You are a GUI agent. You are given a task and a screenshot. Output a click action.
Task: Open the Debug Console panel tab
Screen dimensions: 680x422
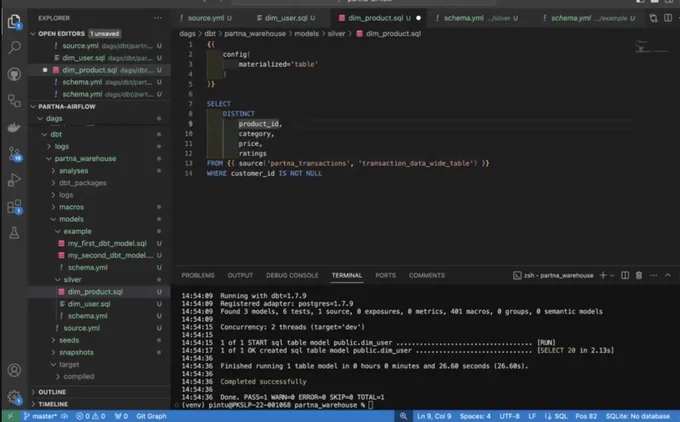[292, 275]
